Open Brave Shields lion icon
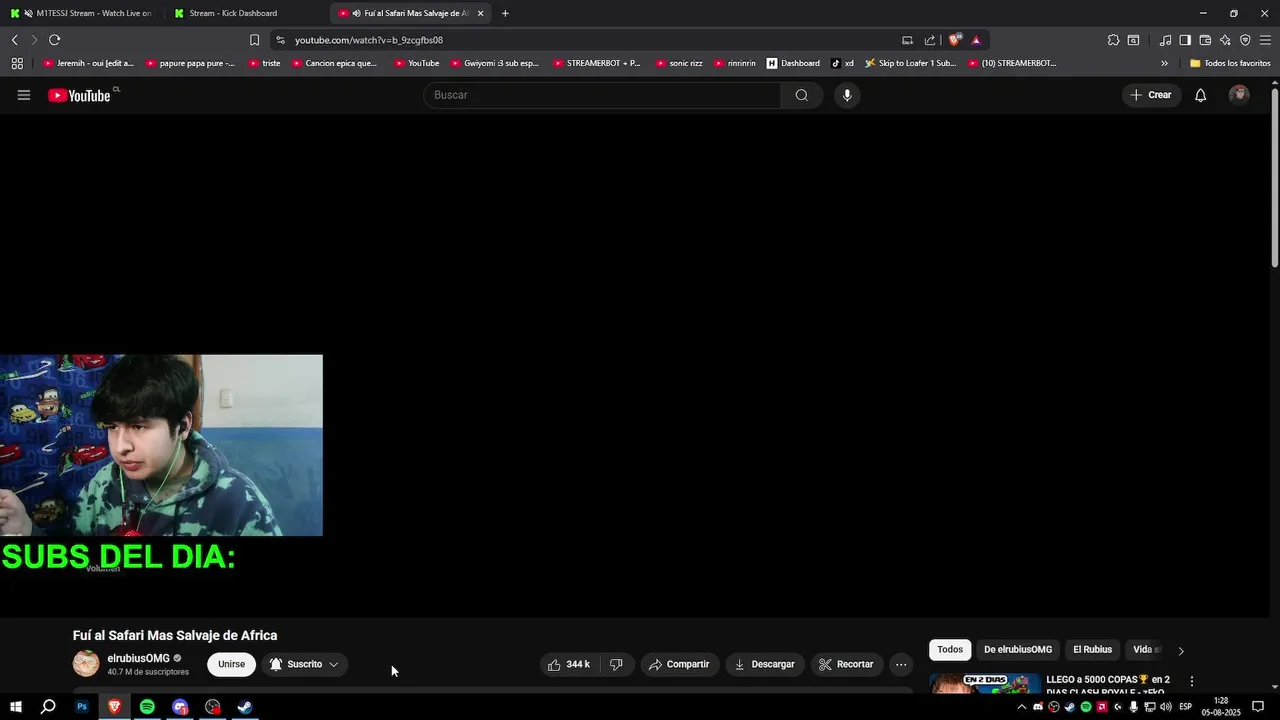The image size is (1280, 720). pyautogui.click(x=955, y=40)
